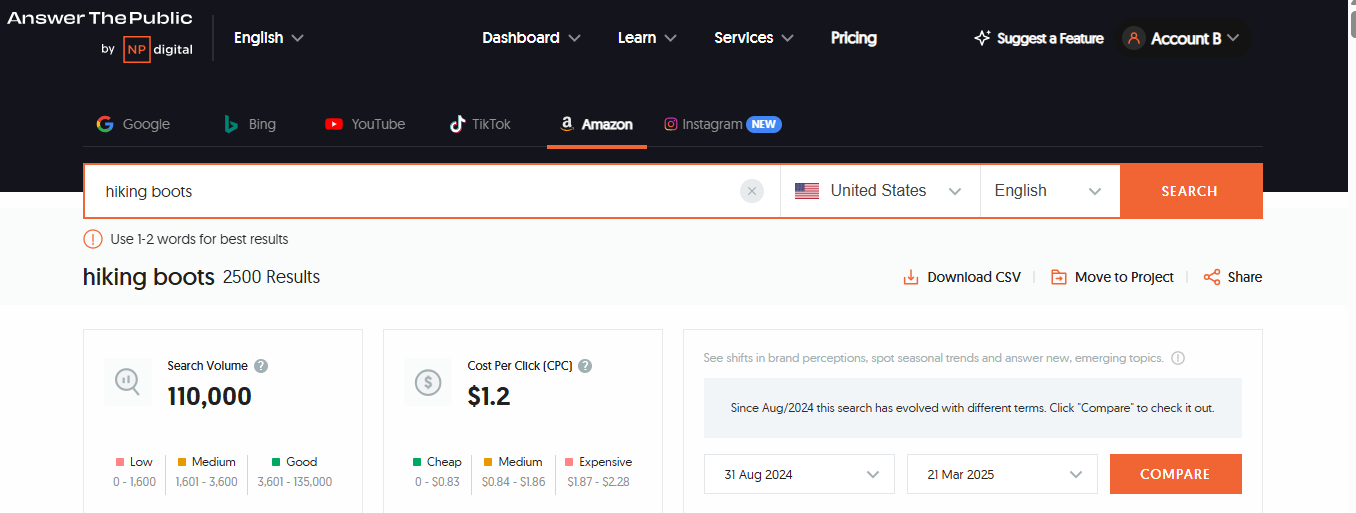Click the COMPARE button

1176,474
